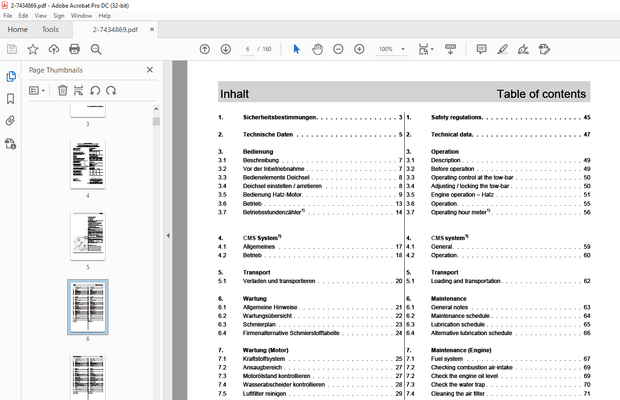Image resolution: width=620 pixels, height=400 pixels.
Task: Click 'Schmierplan' contents entry
Action: 259,325
